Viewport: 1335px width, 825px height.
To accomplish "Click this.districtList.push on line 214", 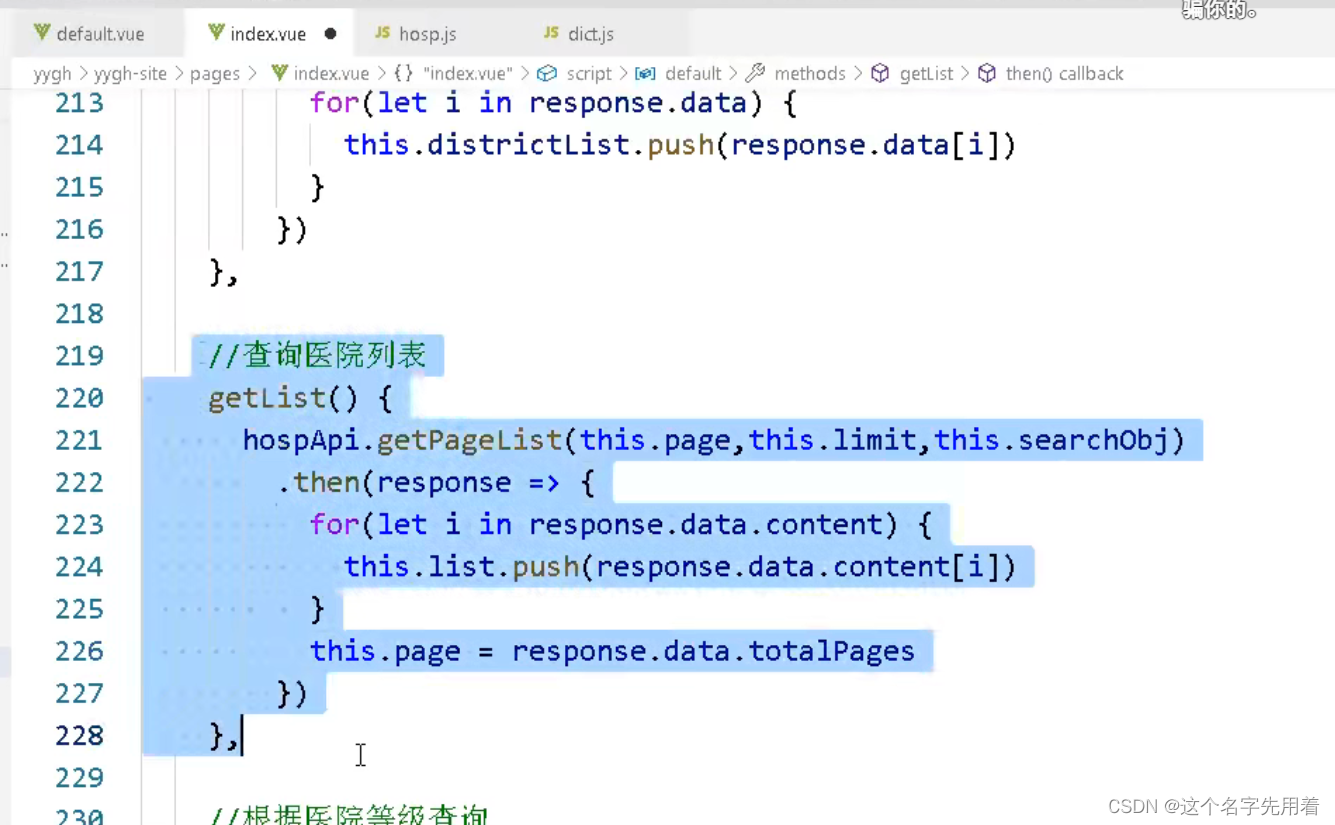I will pos(529,145).
